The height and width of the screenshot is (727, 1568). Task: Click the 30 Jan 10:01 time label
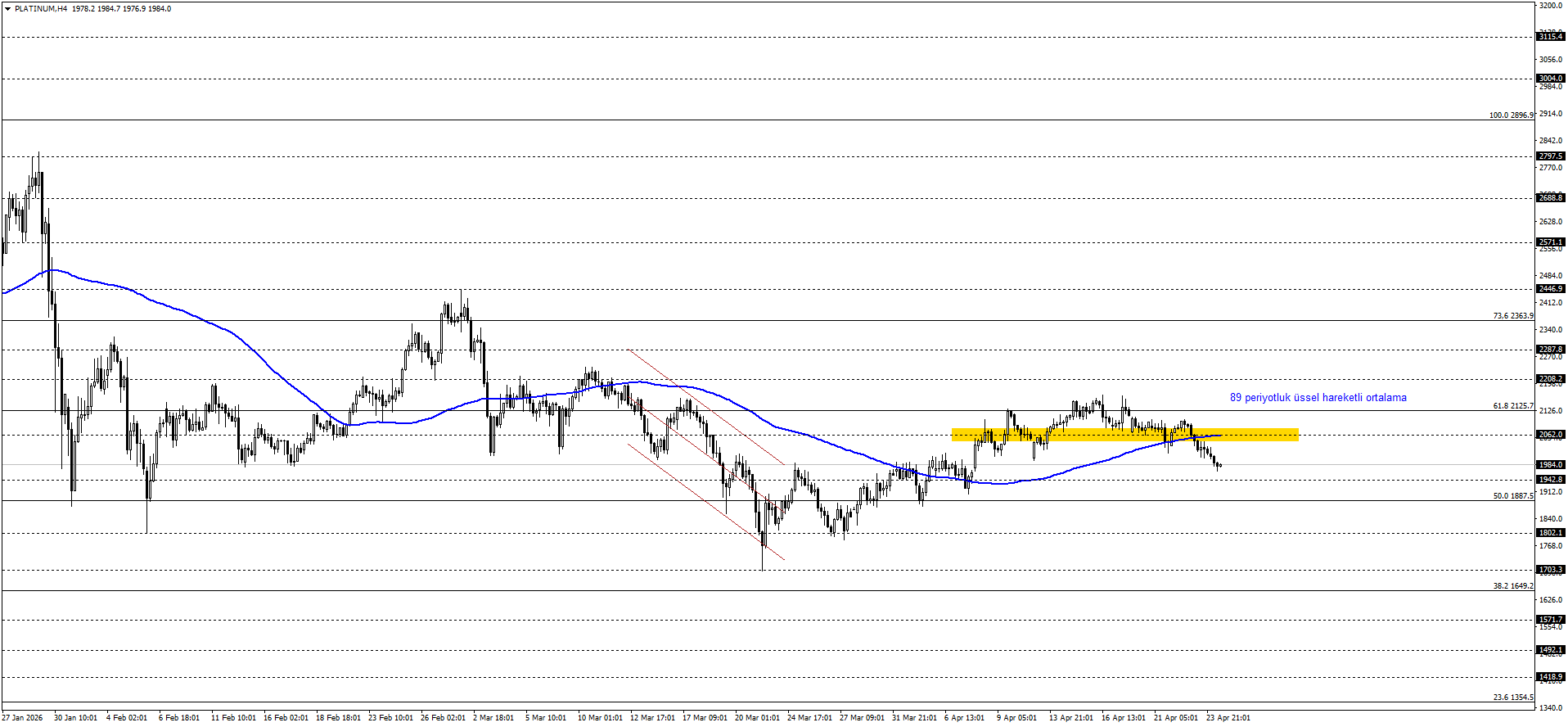75,718
